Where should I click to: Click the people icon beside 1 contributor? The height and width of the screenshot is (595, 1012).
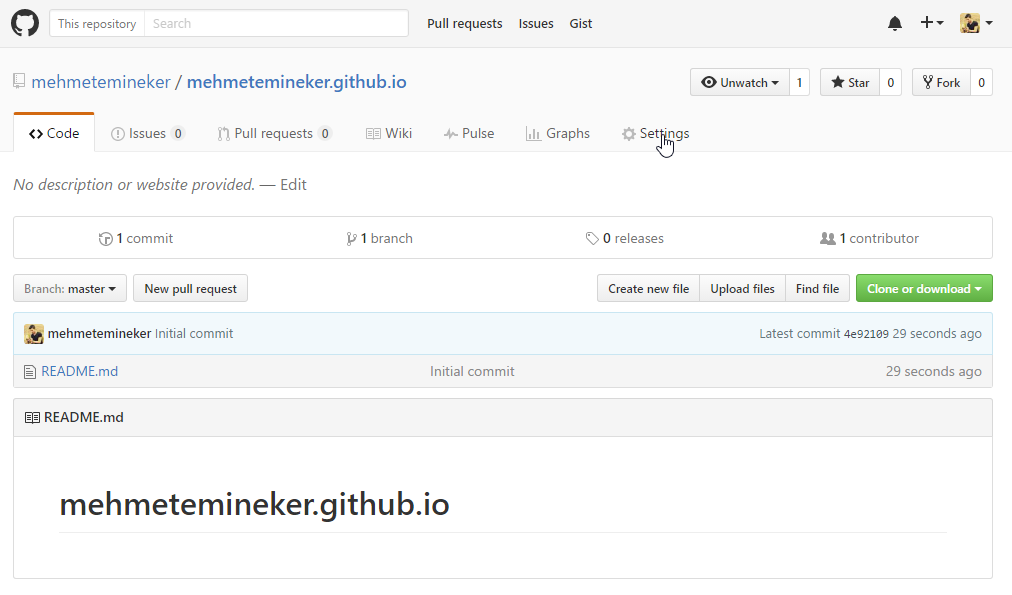click(827, 239)
